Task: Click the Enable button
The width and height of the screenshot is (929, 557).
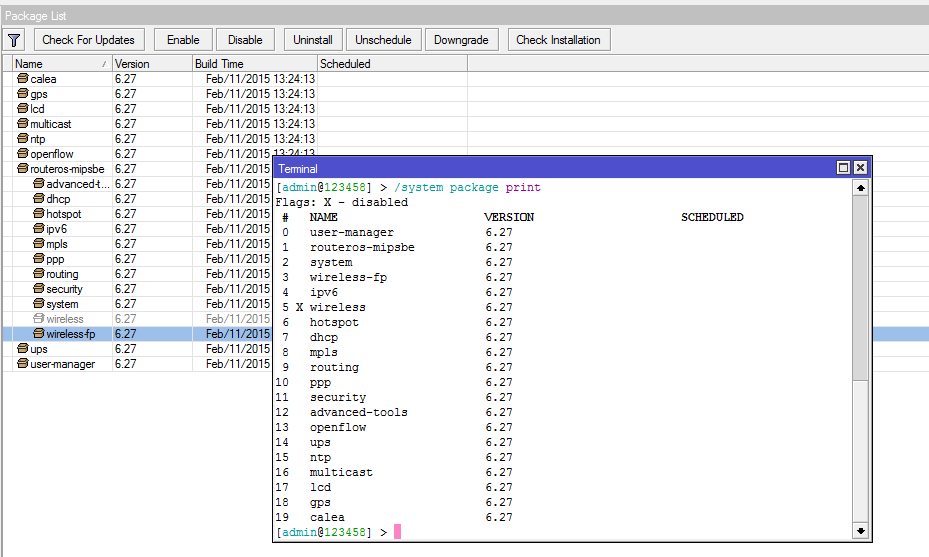Action: click(x=183, y=40)
